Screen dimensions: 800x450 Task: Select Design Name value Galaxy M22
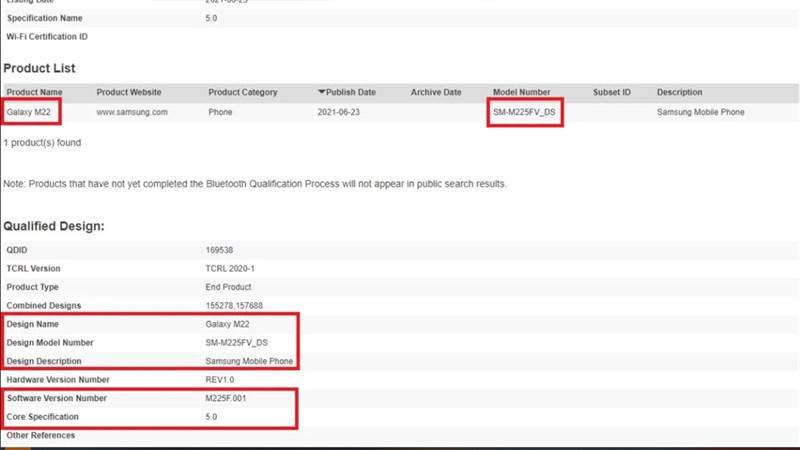tap(228, 324)
